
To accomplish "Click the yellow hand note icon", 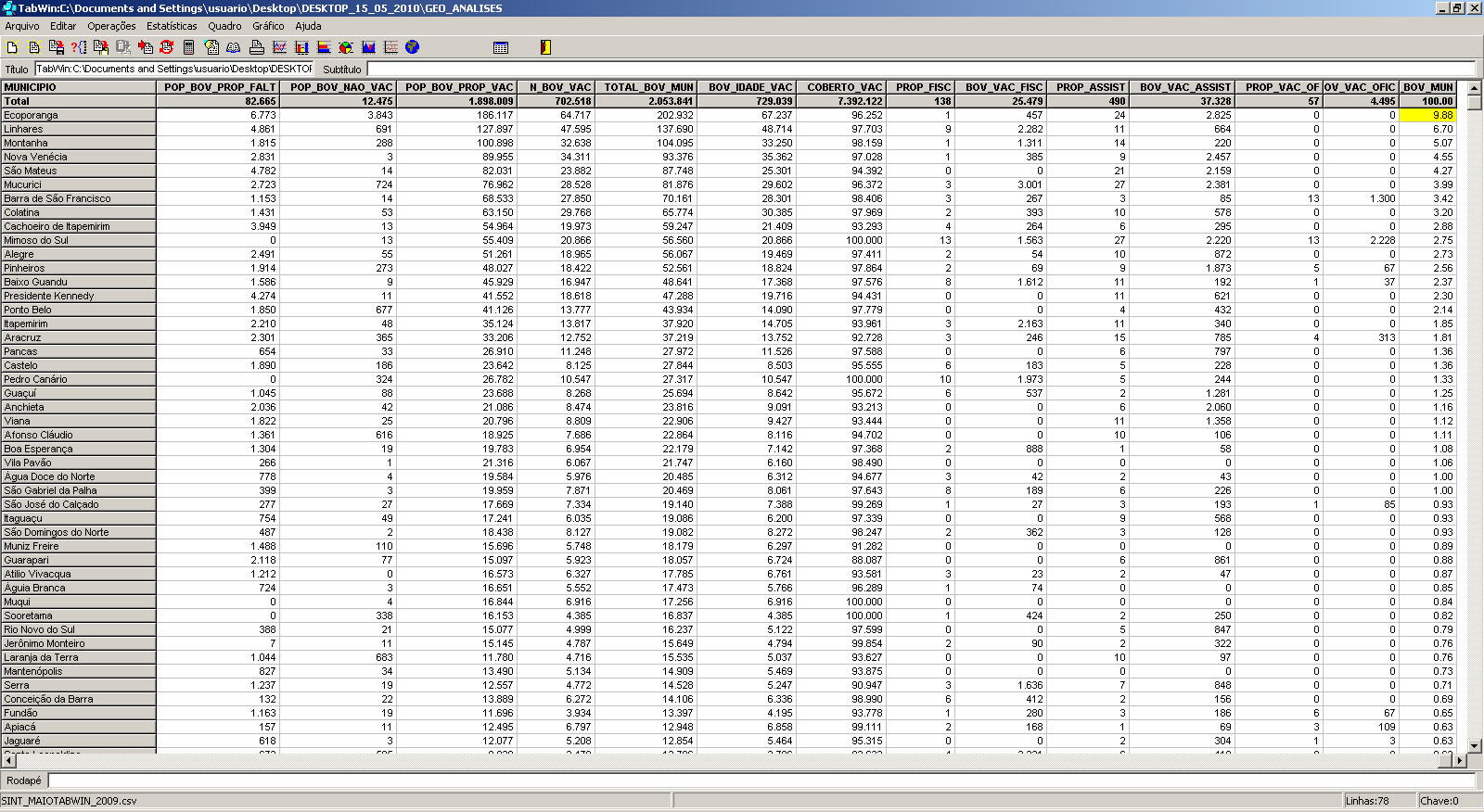I will [211, 47].
